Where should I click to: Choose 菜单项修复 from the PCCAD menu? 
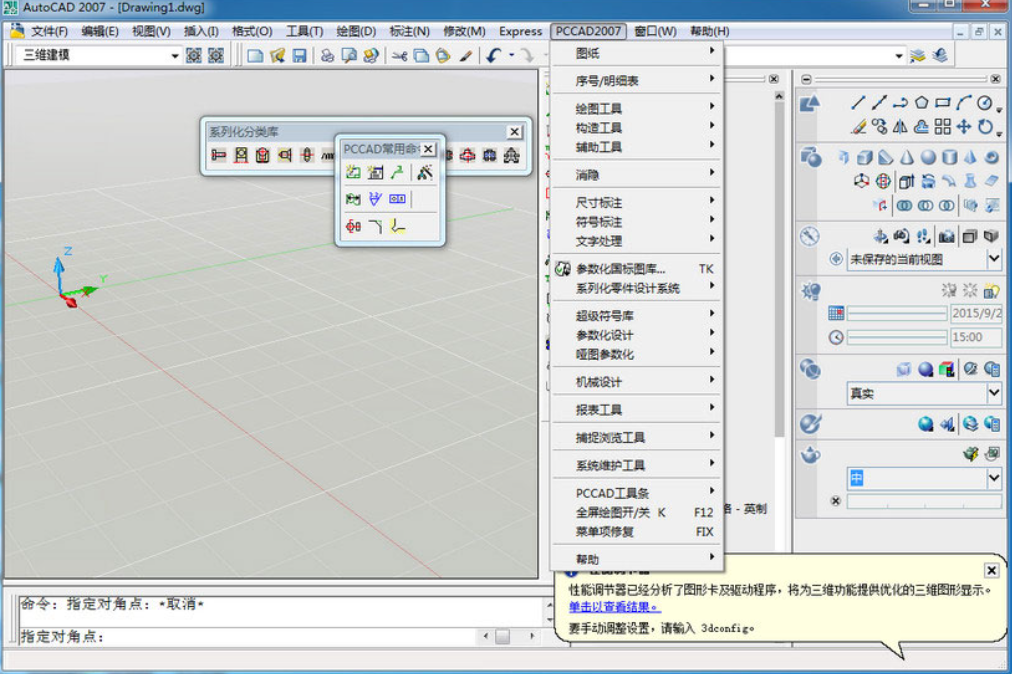click(637, 532)
